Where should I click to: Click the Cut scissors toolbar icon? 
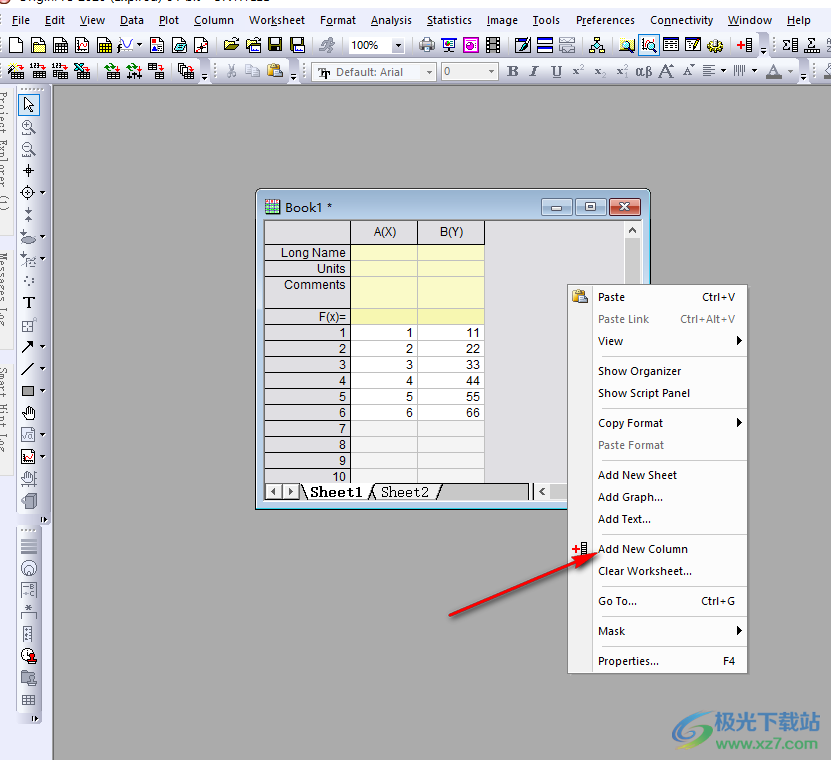coord(232,71)
